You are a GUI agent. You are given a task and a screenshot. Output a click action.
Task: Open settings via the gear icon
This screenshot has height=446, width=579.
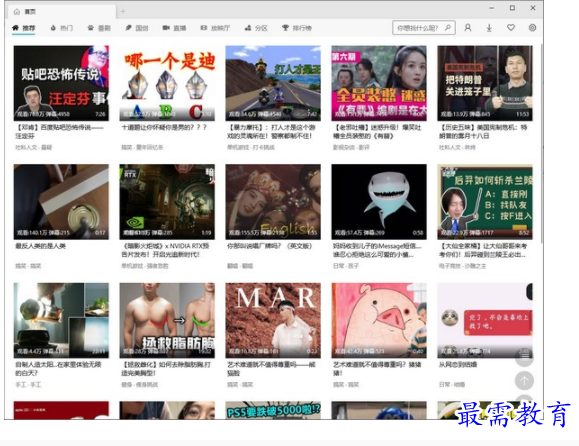pyautogui.click(x=532, y=28)
